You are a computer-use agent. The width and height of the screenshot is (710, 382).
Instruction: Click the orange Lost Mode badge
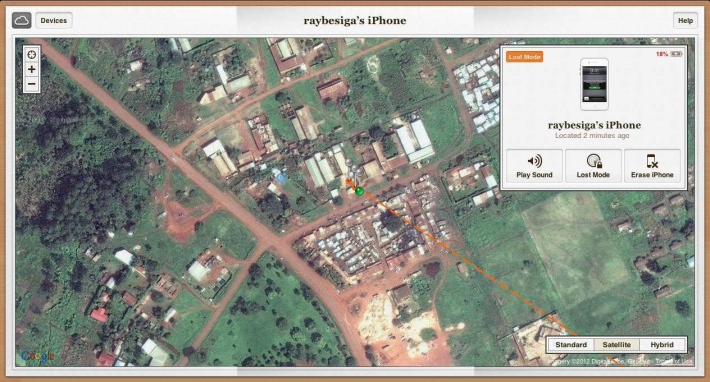pyautogui.click(x=524, y=57)
